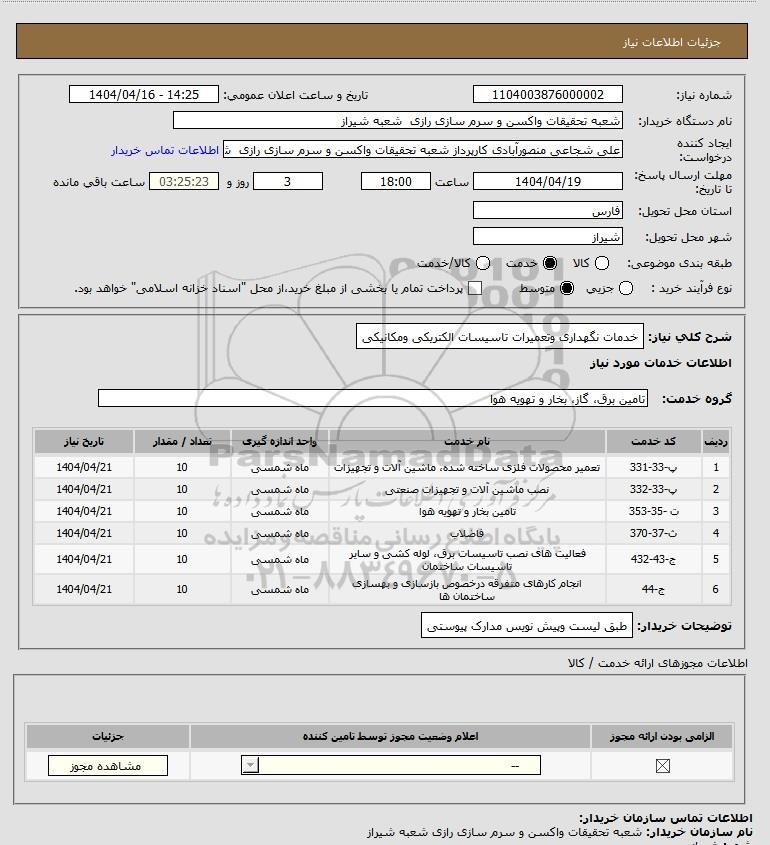
Task: Click the اطلاعات تماس سازمان خریدار heading
Action: click(666, 818)
